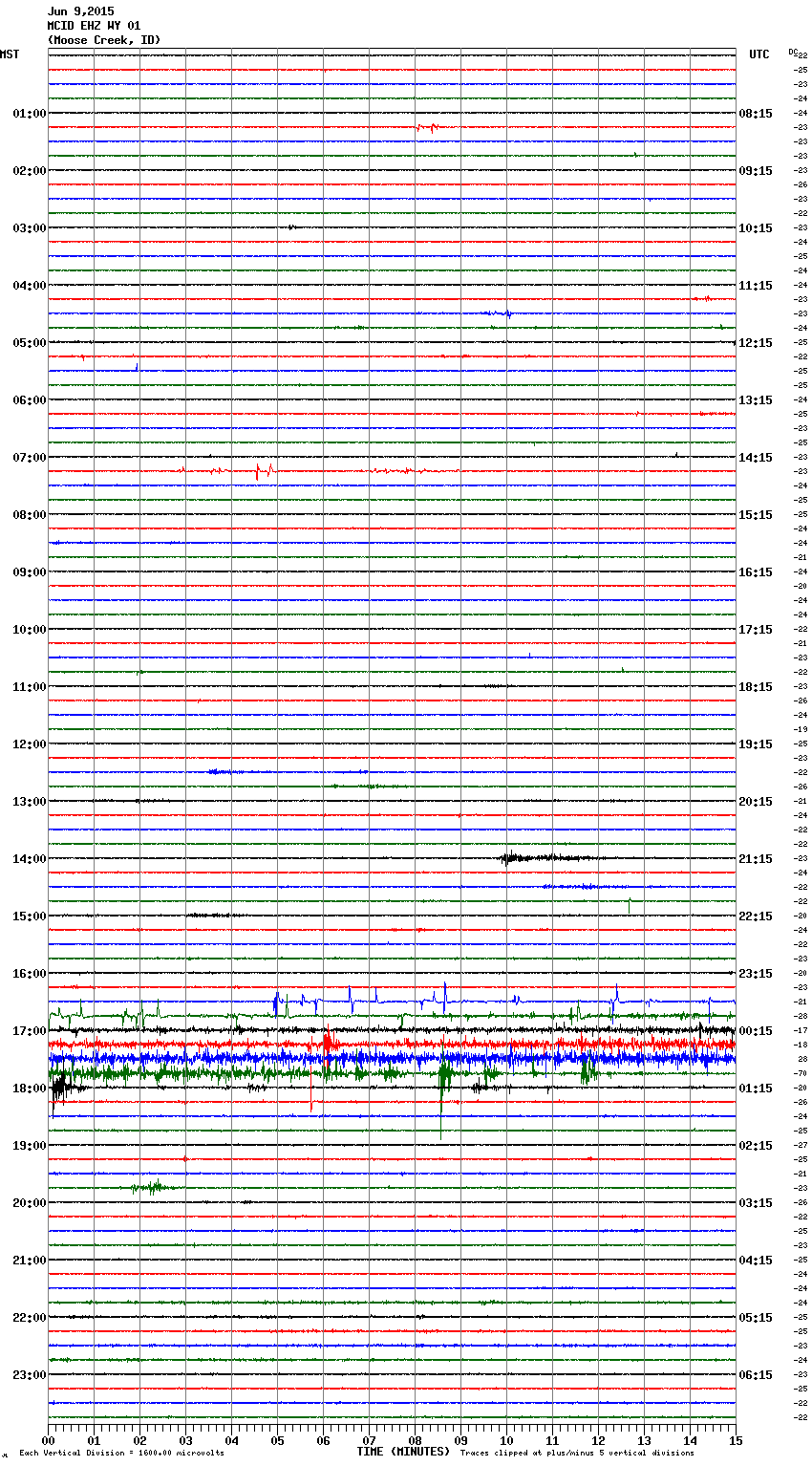Click minute tick label "15" on time axis
Viewport: 812px width, 1466px height.
tap(736, 1440)
